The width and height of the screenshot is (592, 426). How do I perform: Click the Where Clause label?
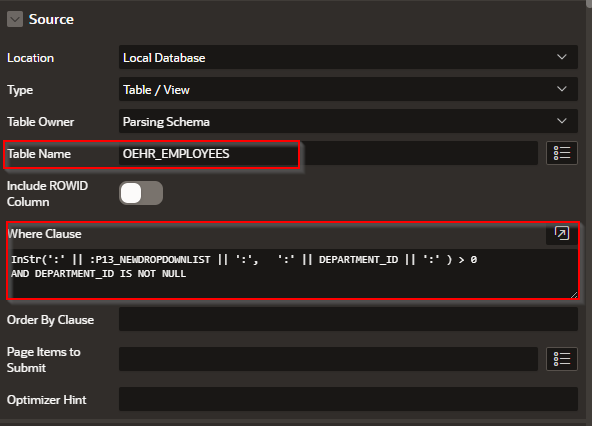(44, 234)
